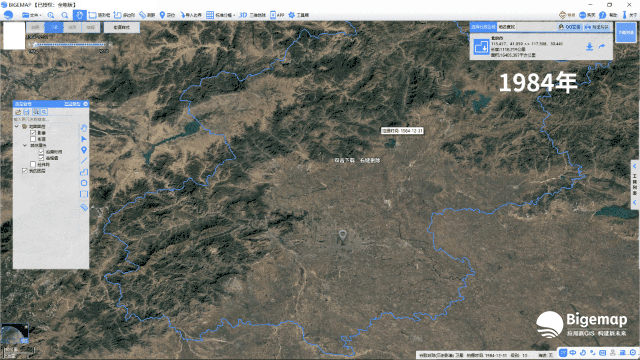640x360 pixels.
Task: Select the flag marker tool in layer panel
Action: click(84, 139)
